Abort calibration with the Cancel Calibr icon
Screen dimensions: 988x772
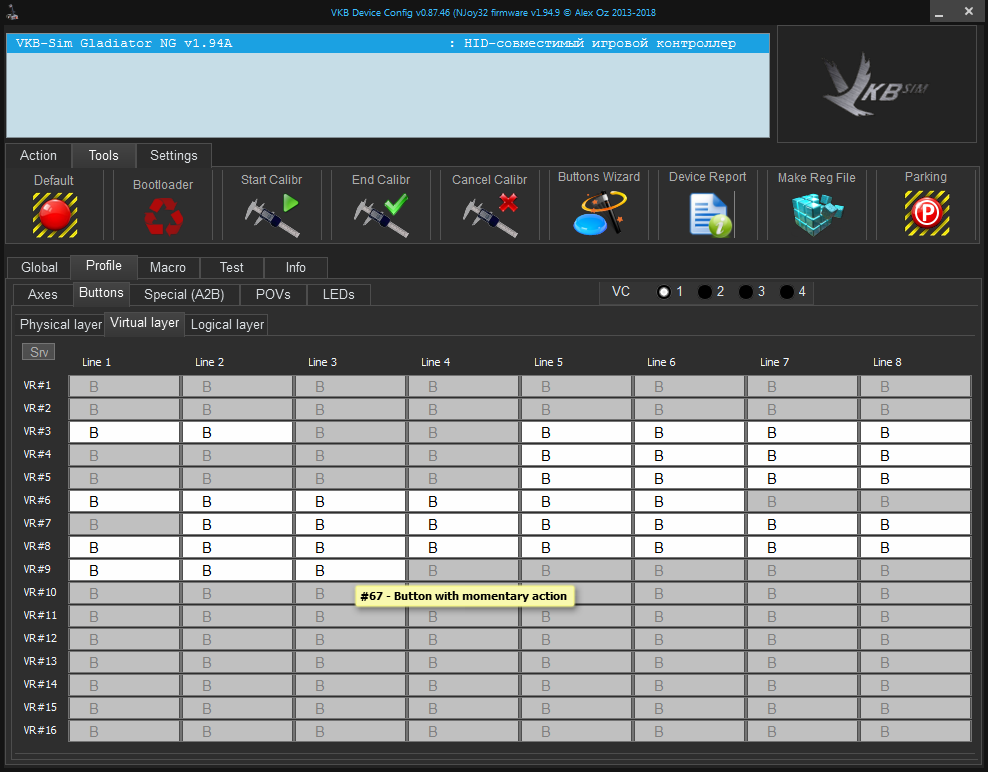click(490, 215)
